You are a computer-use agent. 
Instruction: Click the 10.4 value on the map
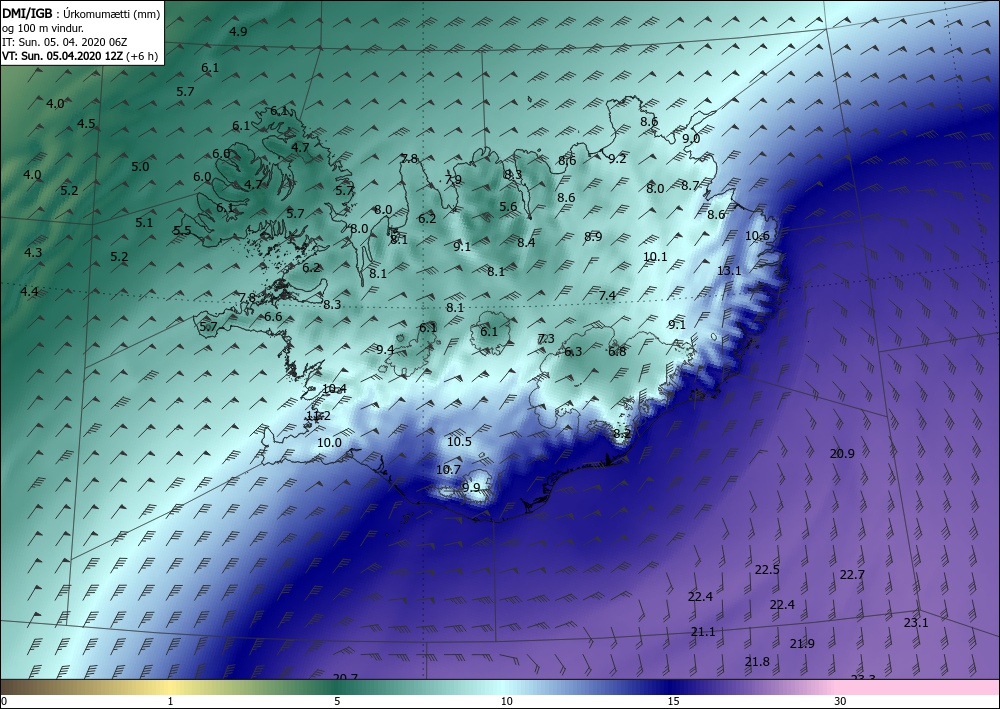334,388
